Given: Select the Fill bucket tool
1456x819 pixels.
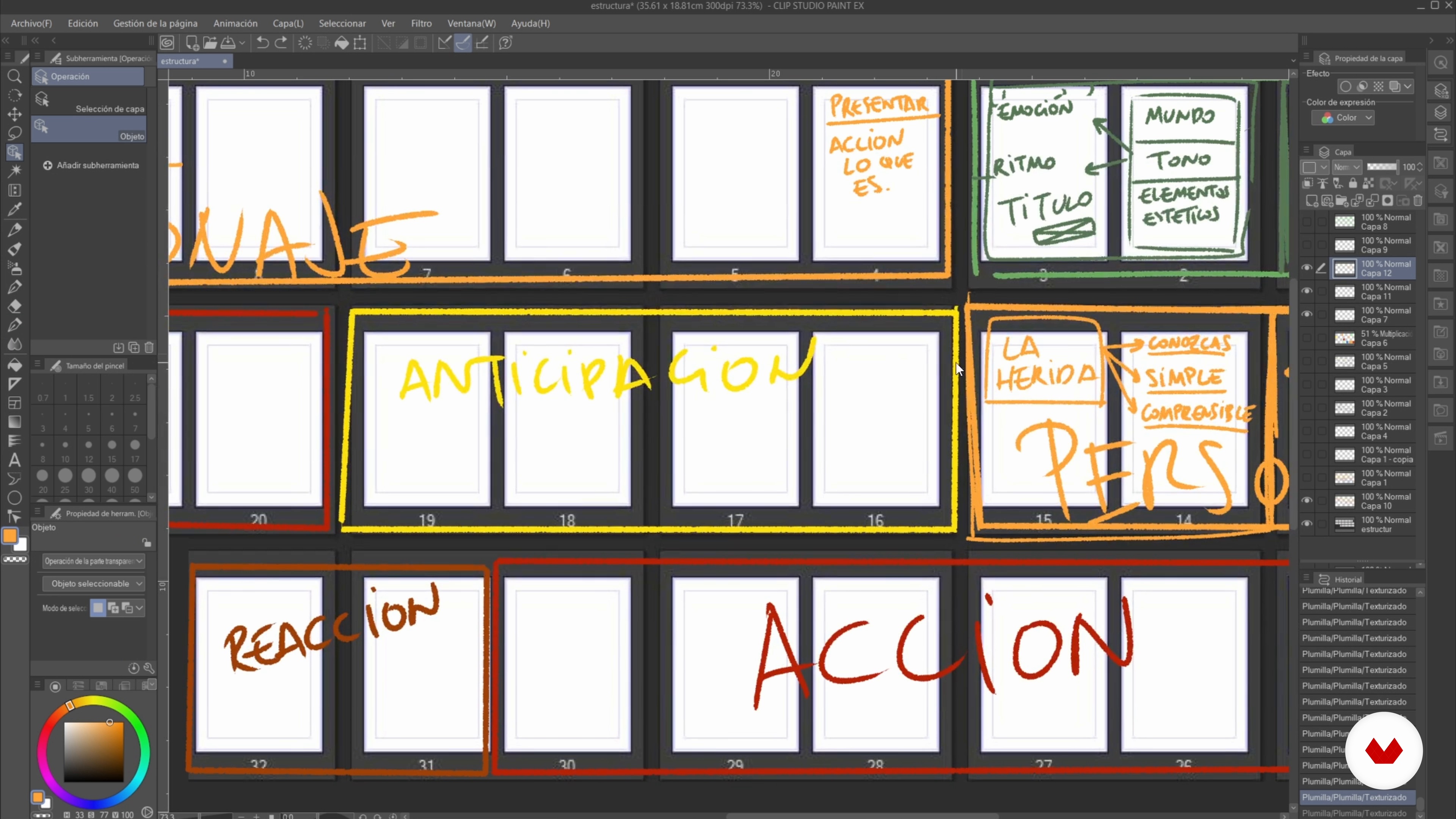Looking at the screenshot, I should coord(15,364).
